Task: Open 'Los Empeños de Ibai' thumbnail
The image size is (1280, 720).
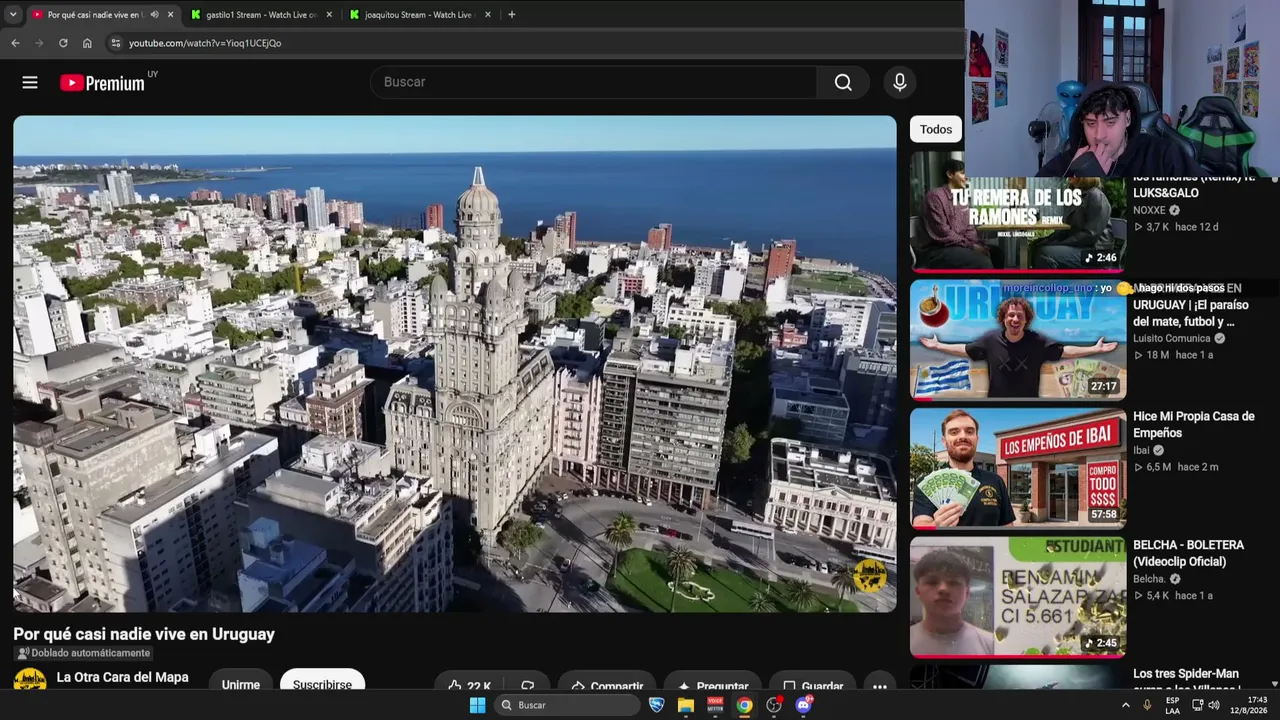Action: (x=1018, y=468)
